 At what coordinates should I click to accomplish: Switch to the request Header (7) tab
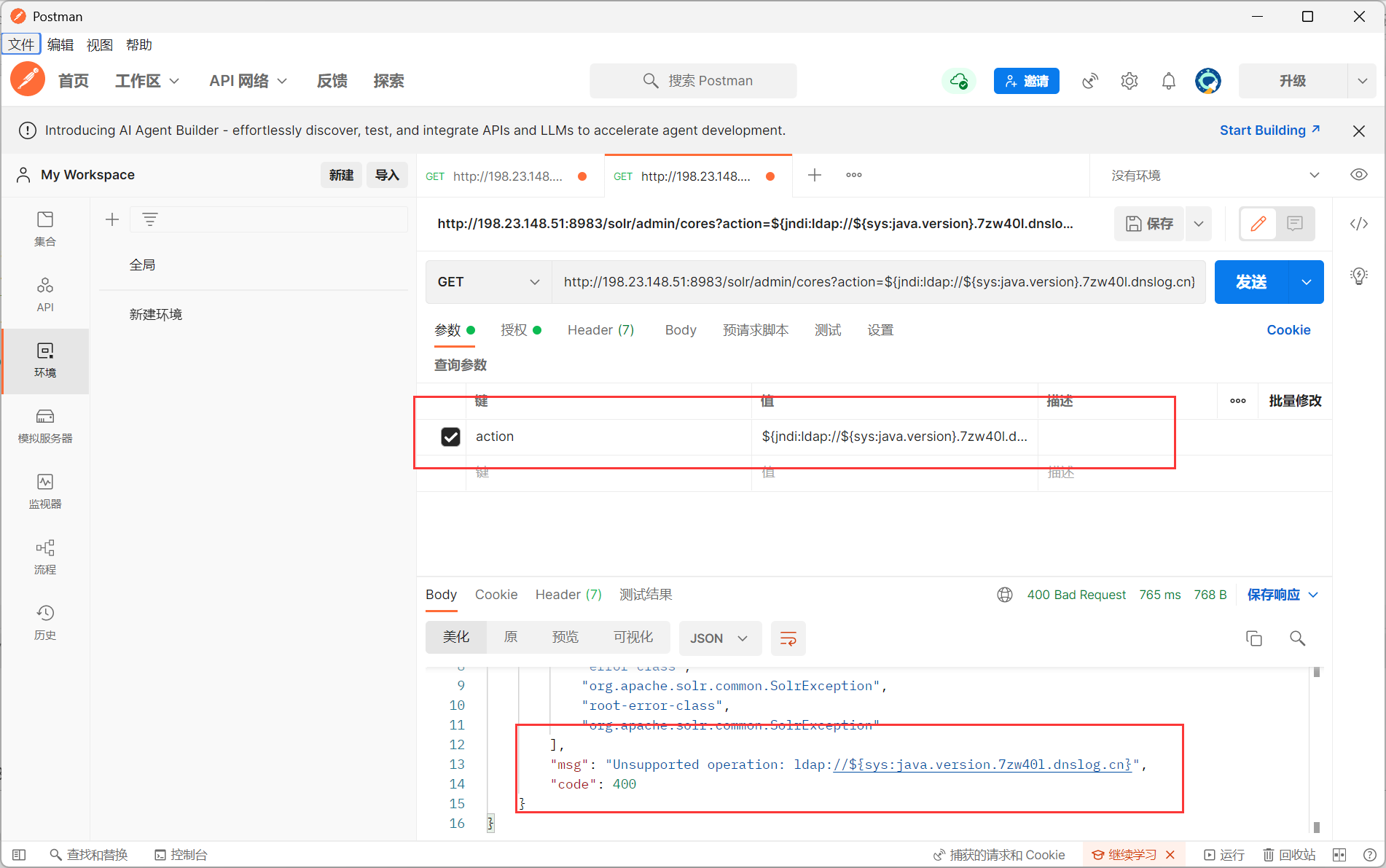click(601, 330)
